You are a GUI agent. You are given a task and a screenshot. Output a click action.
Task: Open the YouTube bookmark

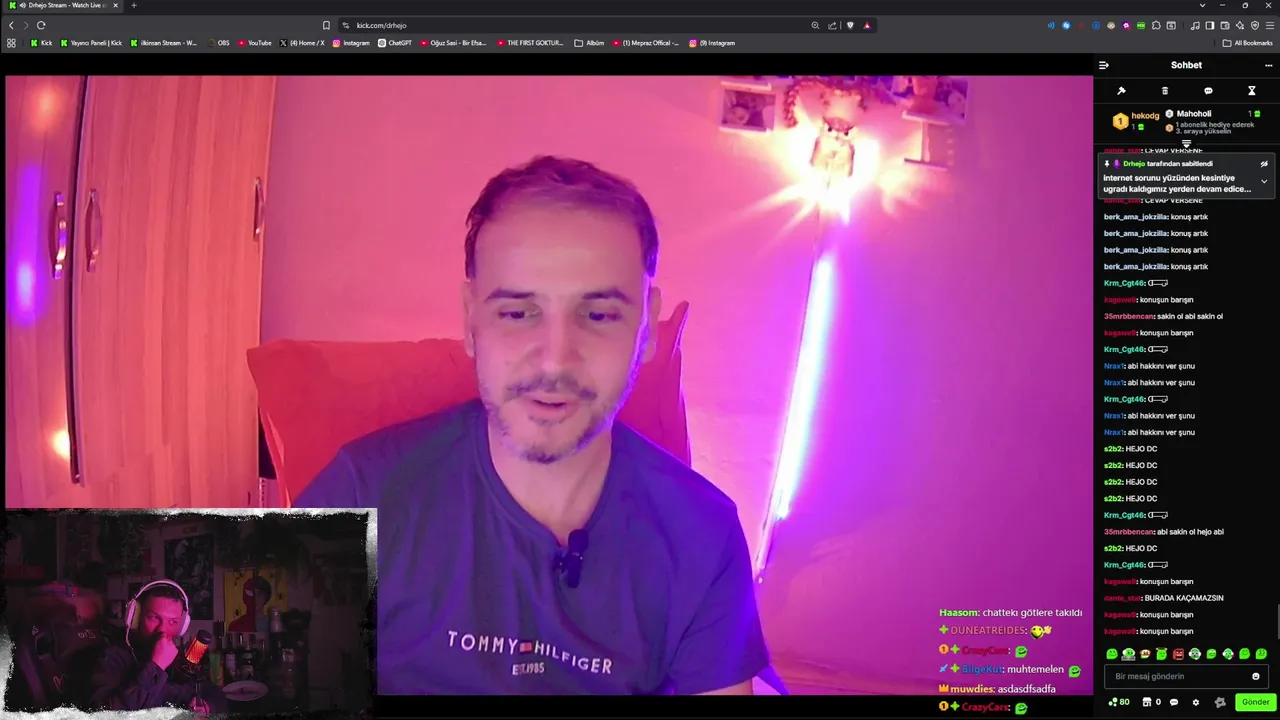(255, 43)
